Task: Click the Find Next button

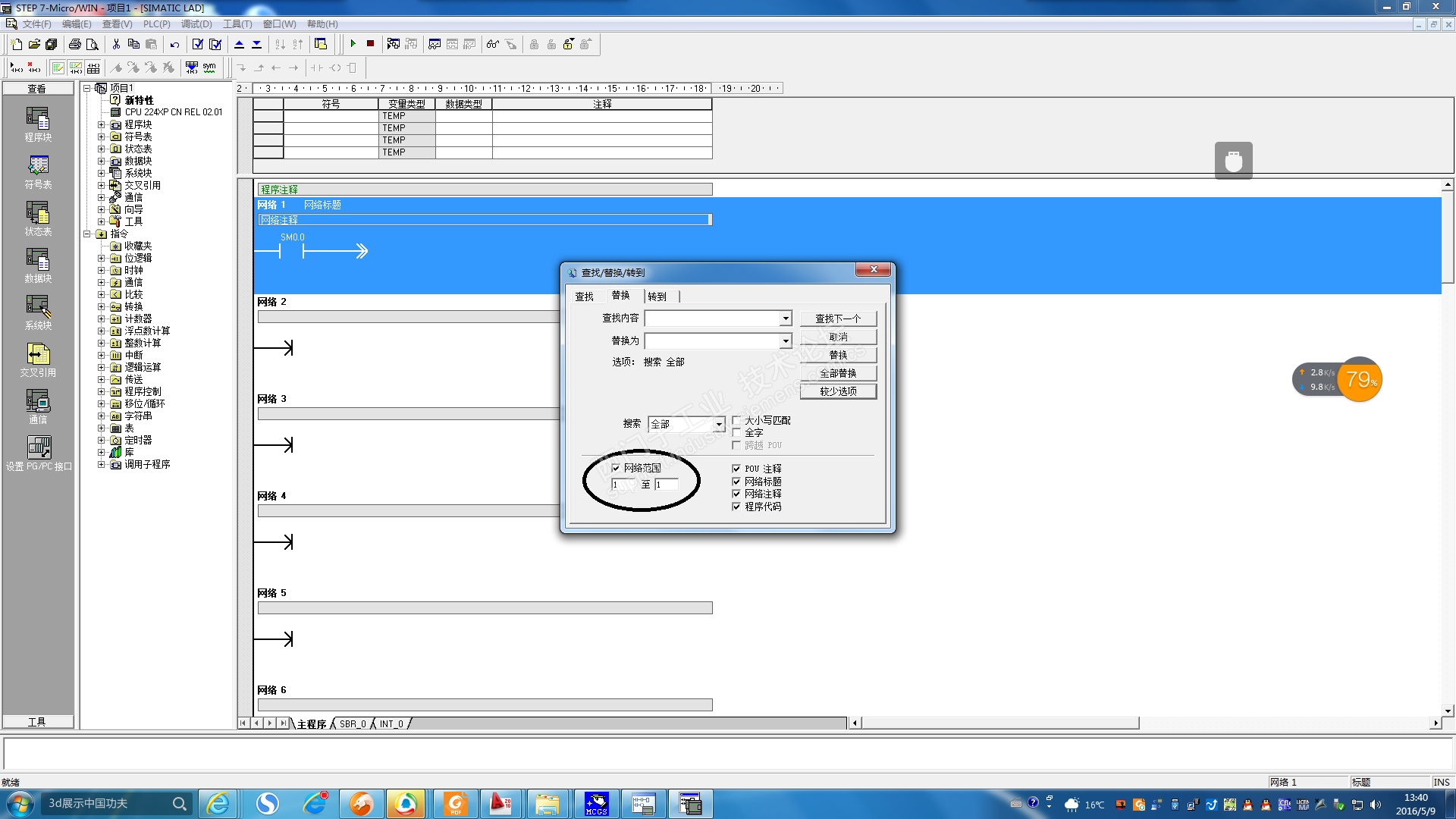Action: coord(838,318)
